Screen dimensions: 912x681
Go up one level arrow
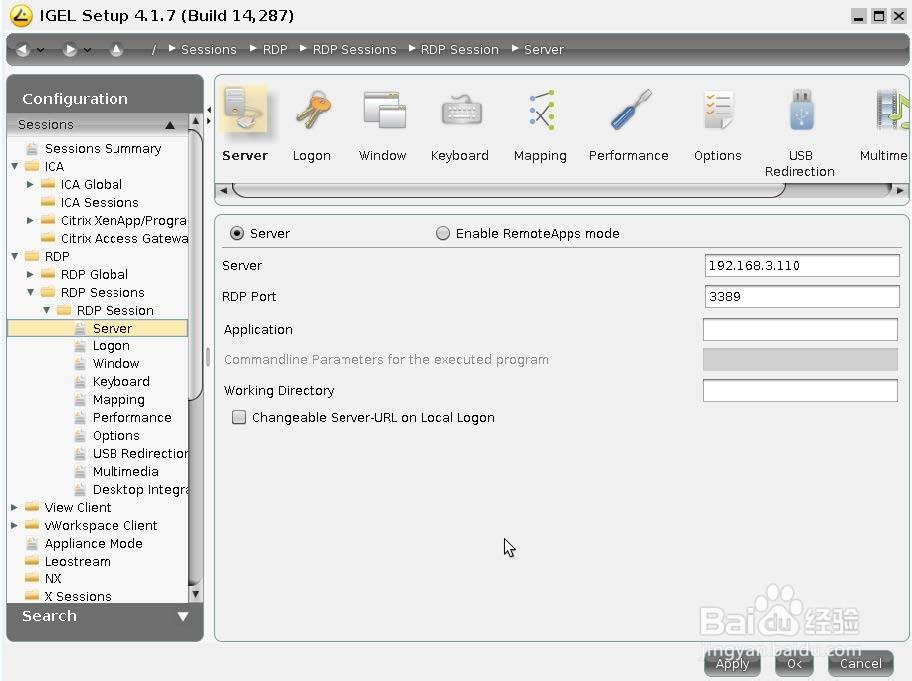click(116, 50)
